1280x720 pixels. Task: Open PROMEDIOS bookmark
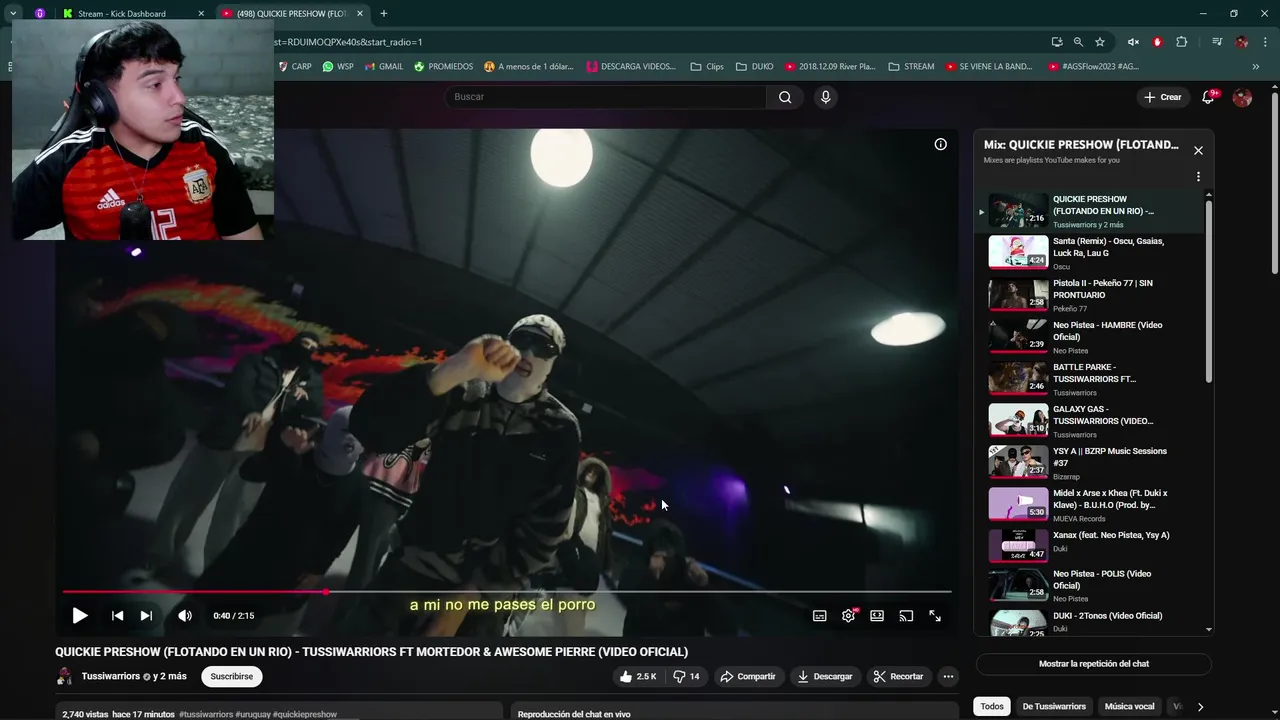point(443,67)
